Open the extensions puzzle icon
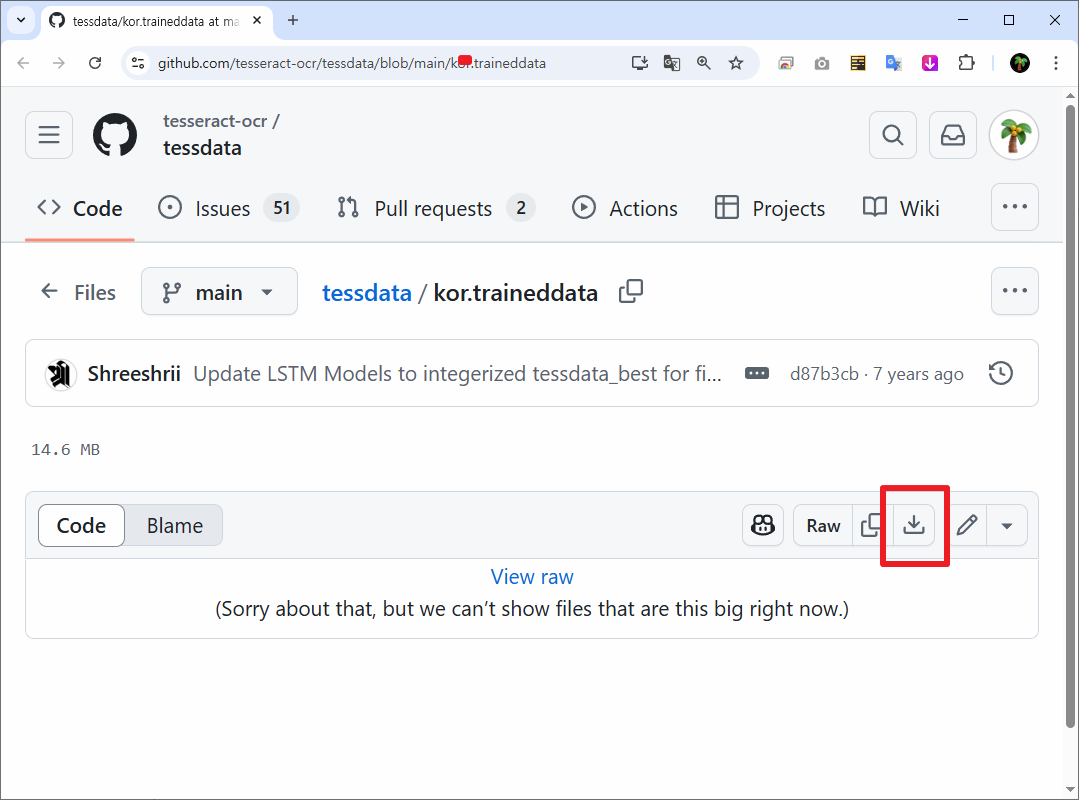This screenshot has width=1079, height=800. coord(966,63)
